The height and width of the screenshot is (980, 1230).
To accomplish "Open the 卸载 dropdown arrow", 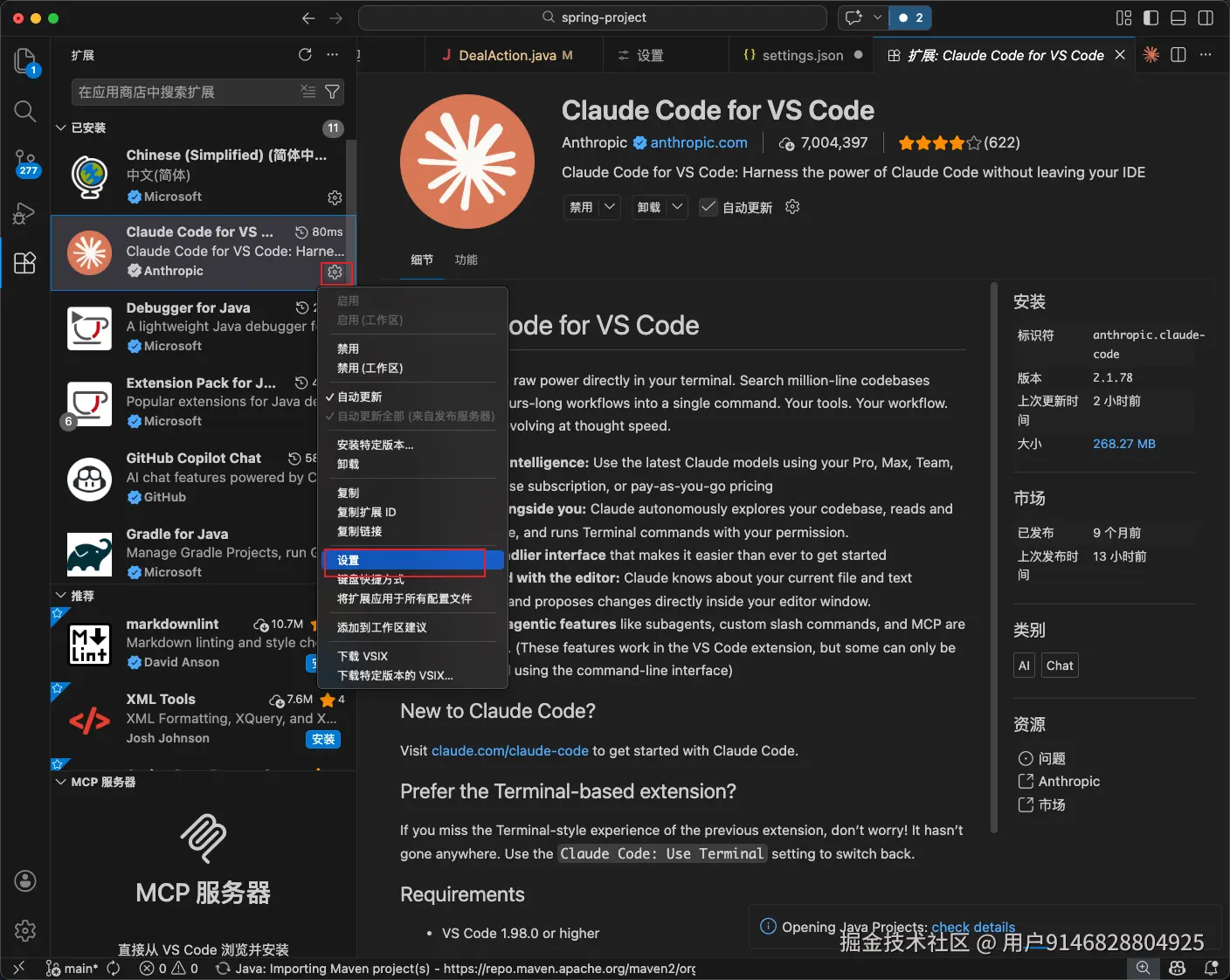I will 675,207.
